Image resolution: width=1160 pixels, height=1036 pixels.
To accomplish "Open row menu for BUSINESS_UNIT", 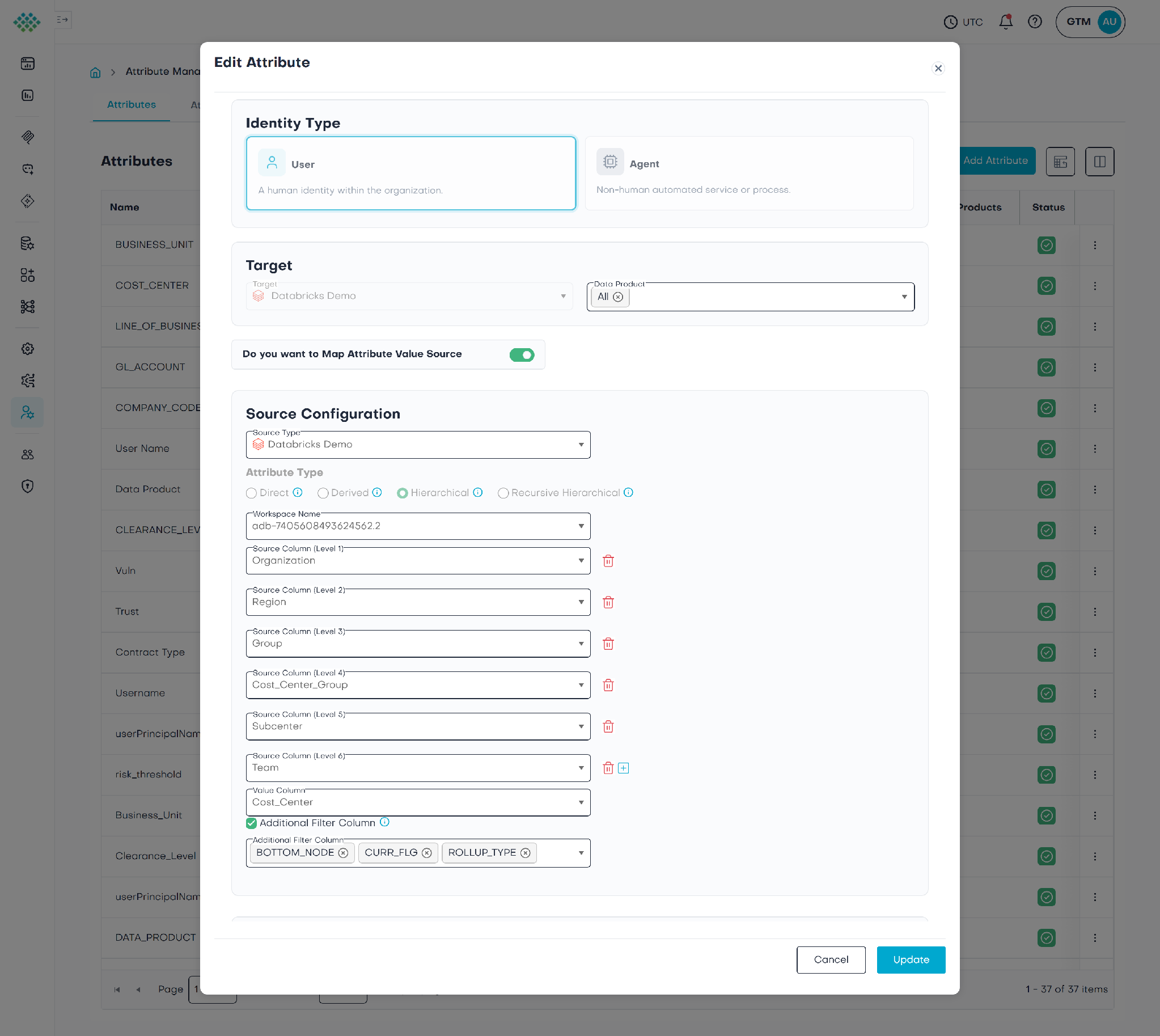I will (1095, 245).
